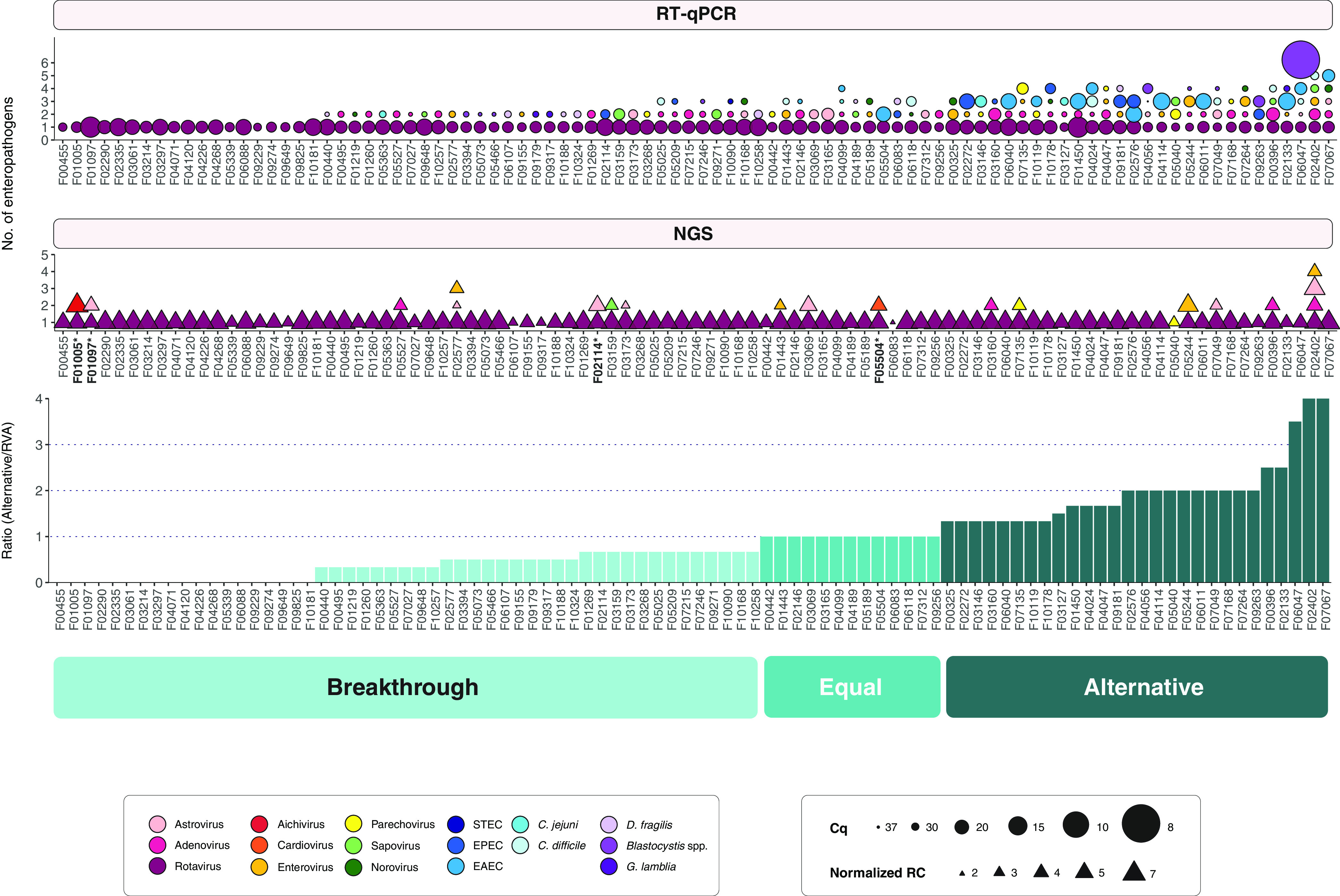Select the Normalized RC 3 triangle

(999, 871)
